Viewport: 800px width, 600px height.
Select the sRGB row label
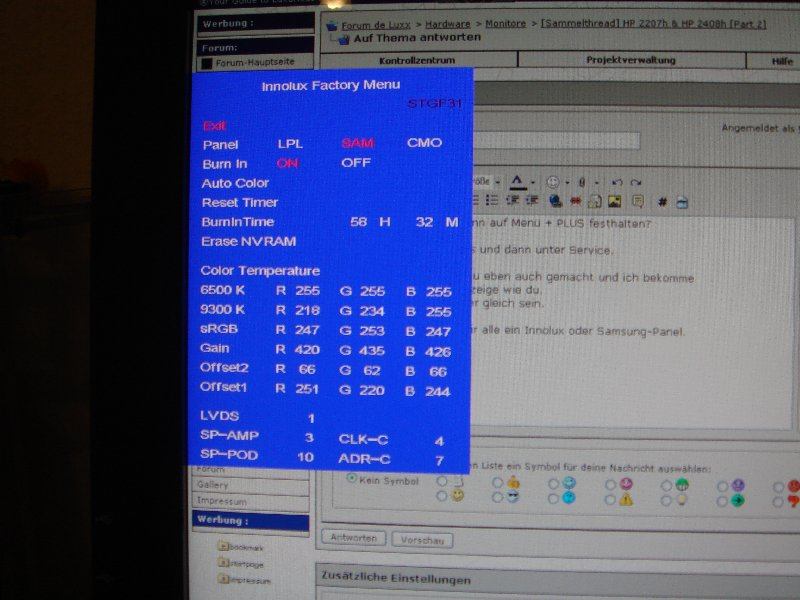pos(219,329)
